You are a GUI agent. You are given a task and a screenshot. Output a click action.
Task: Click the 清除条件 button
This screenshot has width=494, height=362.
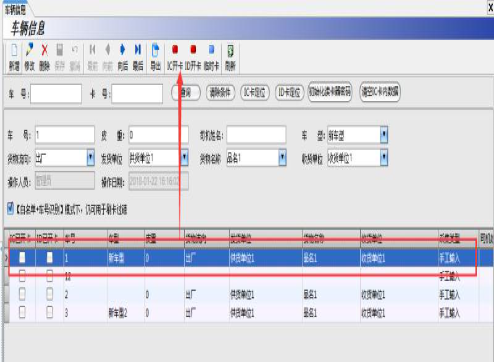coord(220,92)
